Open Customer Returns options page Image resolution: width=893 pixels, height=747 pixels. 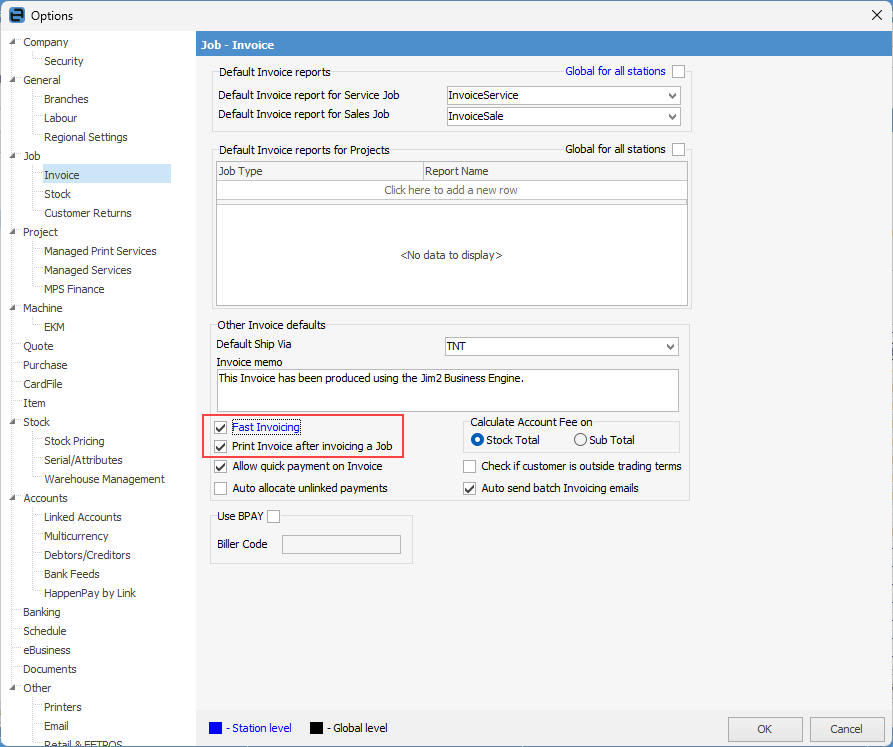coord(87,213)
